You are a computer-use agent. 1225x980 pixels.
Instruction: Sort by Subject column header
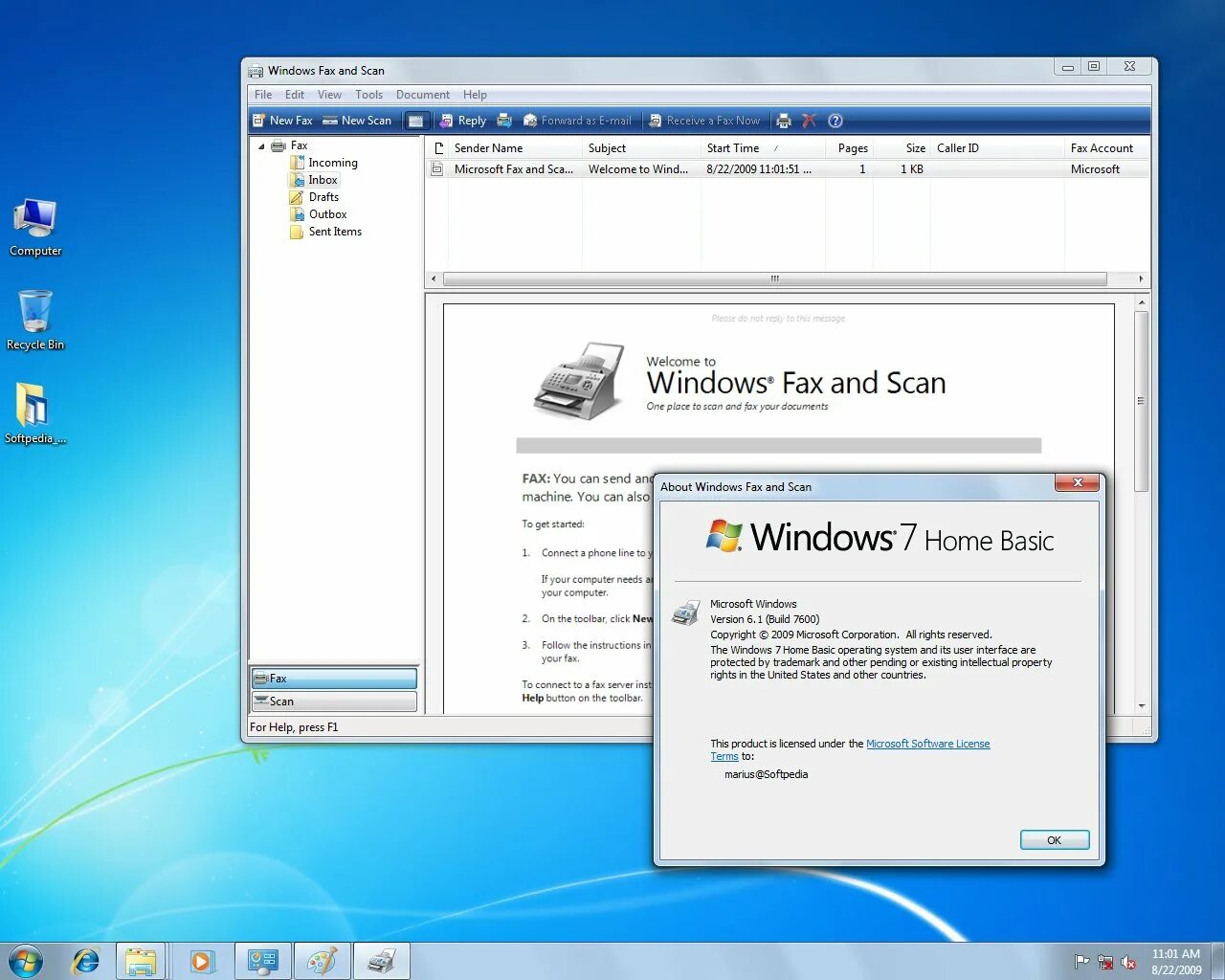click(641, 148)
